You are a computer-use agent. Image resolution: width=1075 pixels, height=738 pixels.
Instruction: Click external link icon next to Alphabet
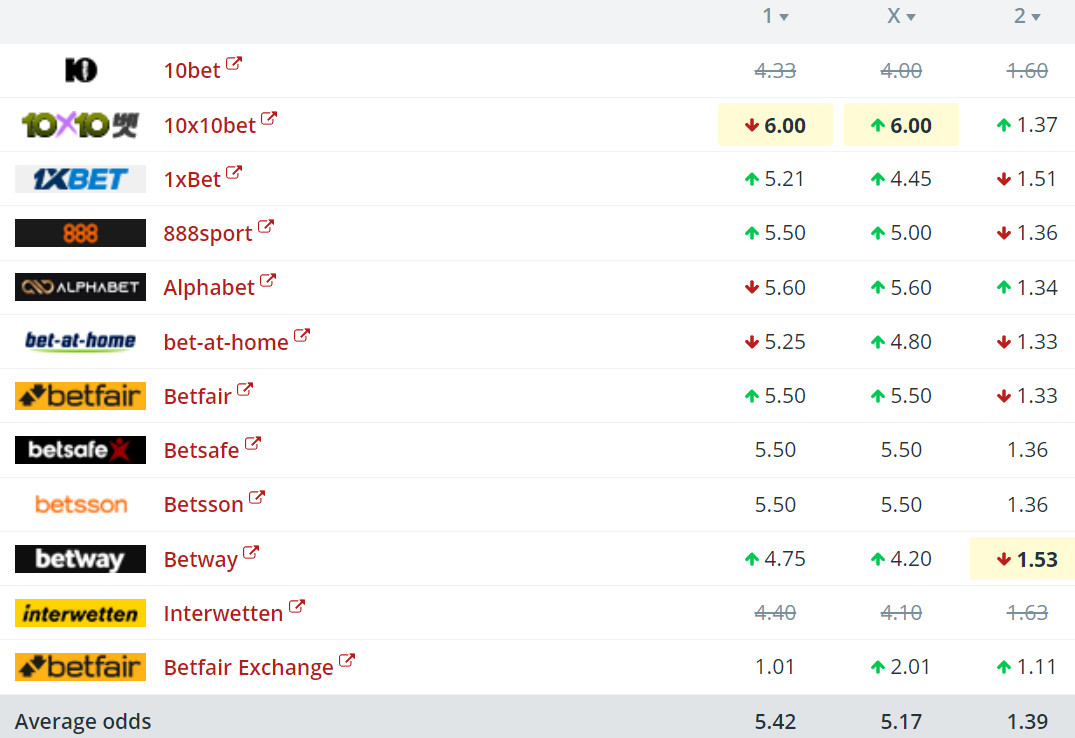(x=268, y=281)
